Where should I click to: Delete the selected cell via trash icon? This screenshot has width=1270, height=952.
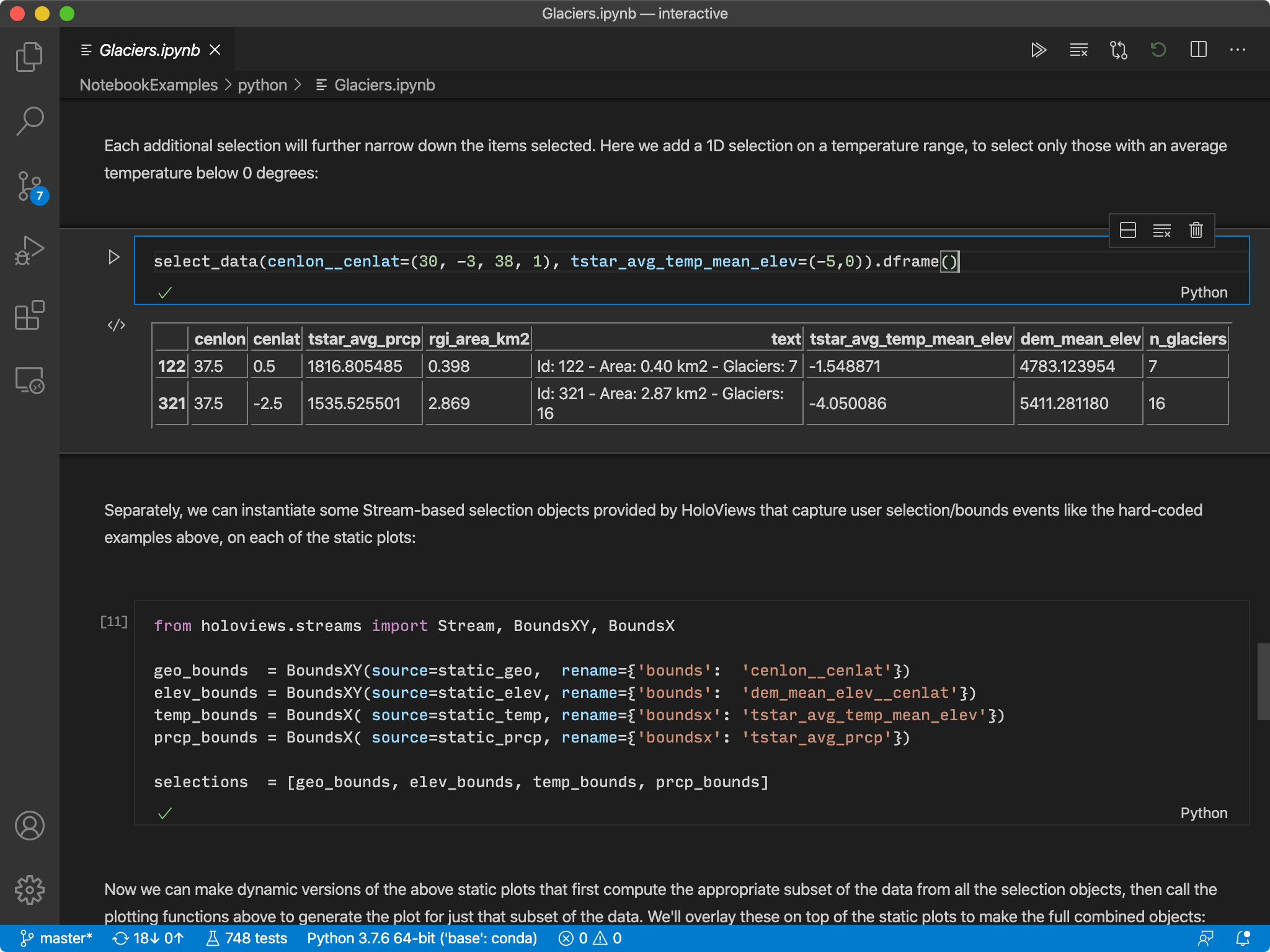point(1196,230)
